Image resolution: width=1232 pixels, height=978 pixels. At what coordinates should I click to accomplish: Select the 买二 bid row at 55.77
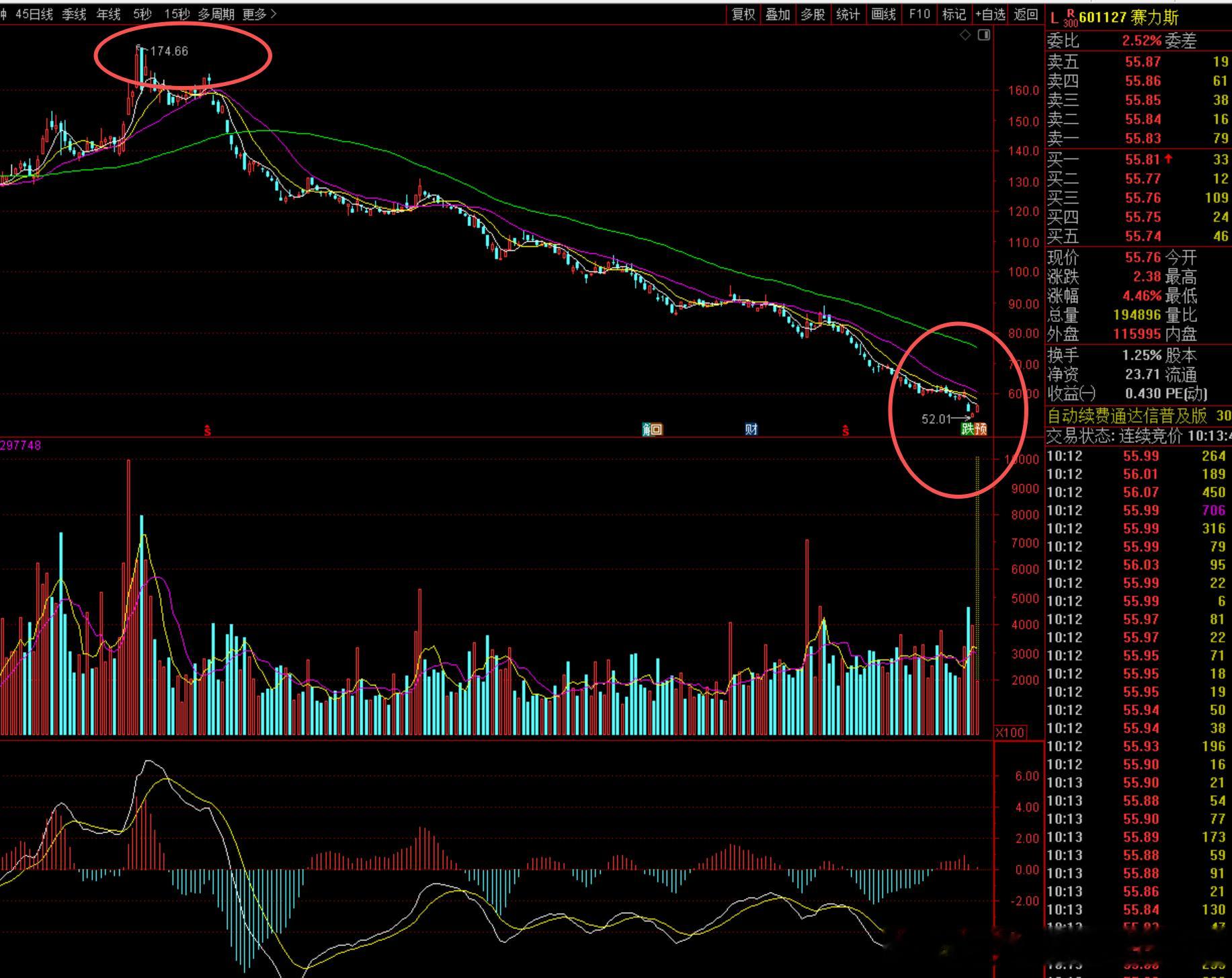pos(1138,179)
